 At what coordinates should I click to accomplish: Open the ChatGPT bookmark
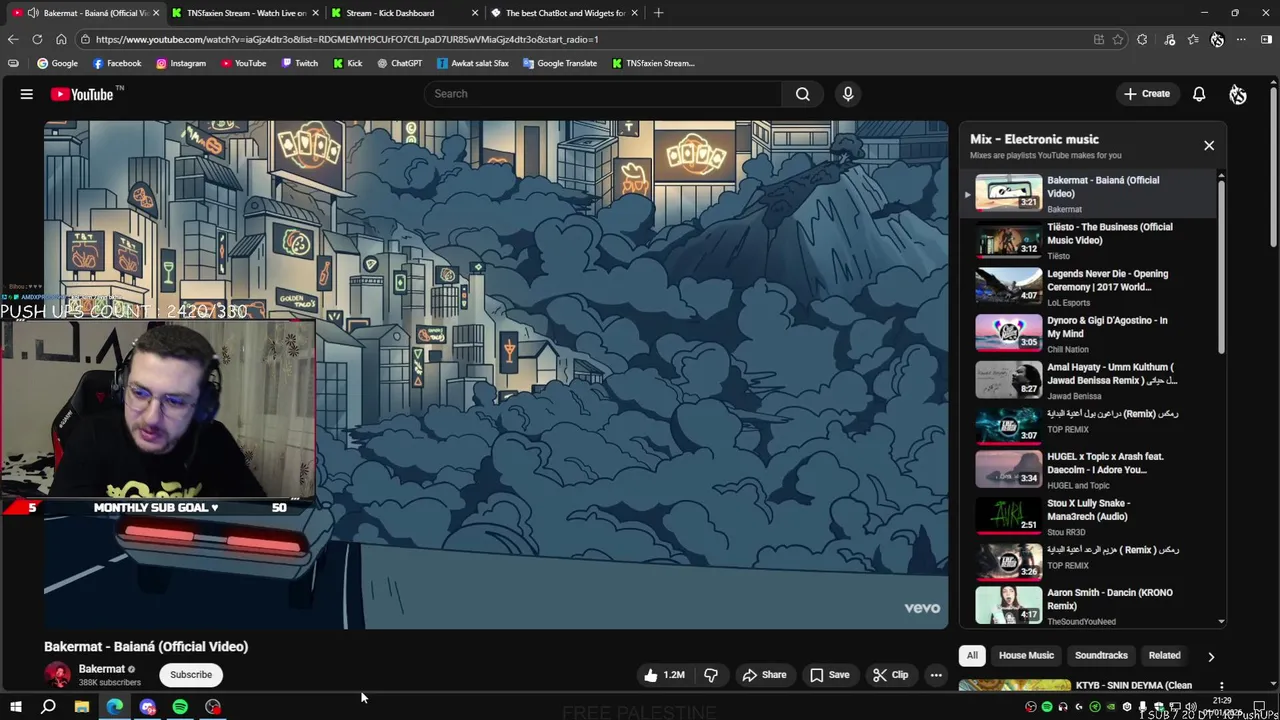tap(400, 63)
